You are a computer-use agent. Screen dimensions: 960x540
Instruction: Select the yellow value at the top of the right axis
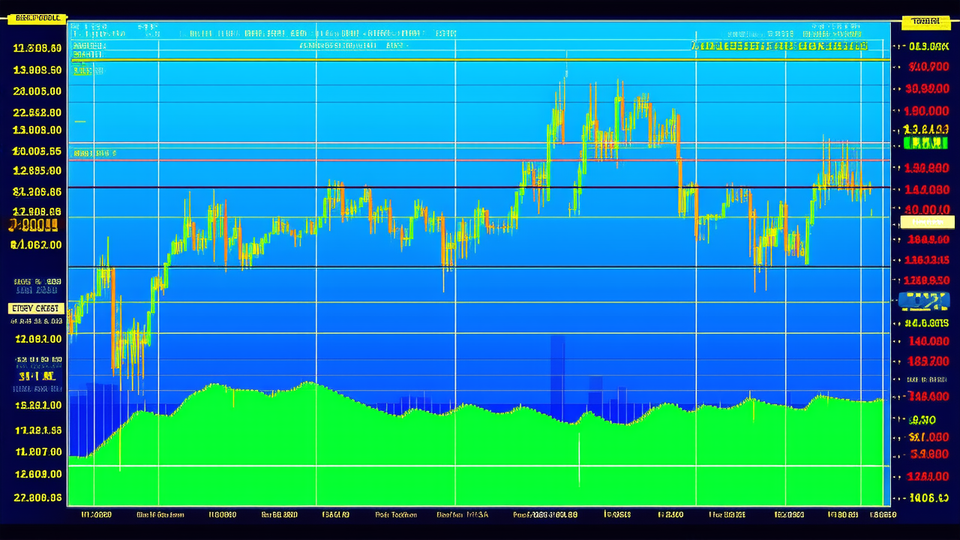(x=928, y=47)
